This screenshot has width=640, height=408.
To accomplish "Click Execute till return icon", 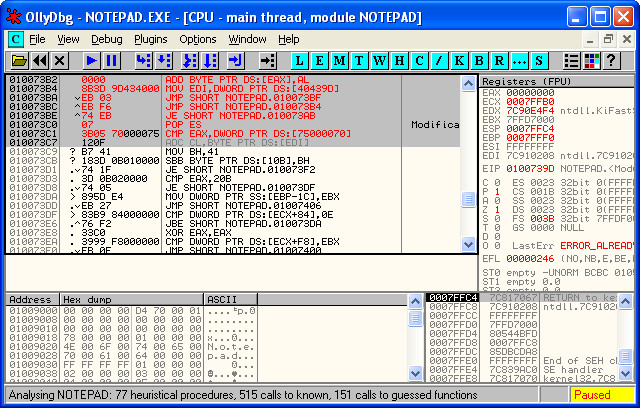I will [x=236, y=61].
